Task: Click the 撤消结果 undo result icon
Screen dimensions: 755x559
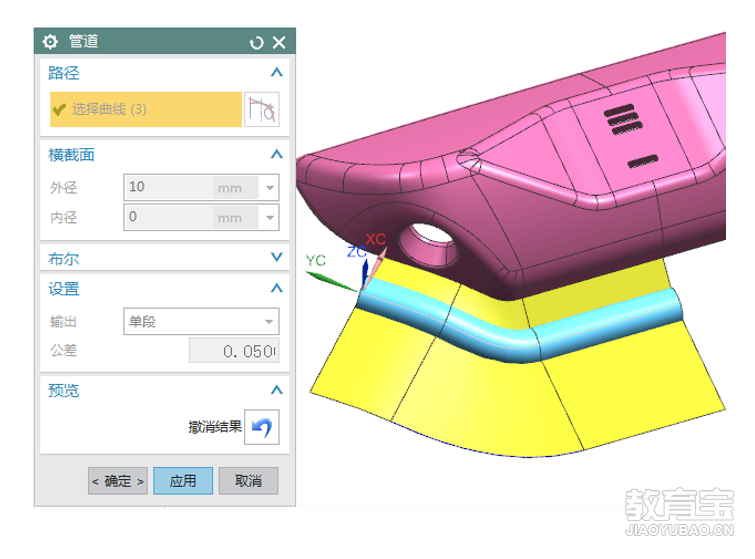Action: point(262,427)
